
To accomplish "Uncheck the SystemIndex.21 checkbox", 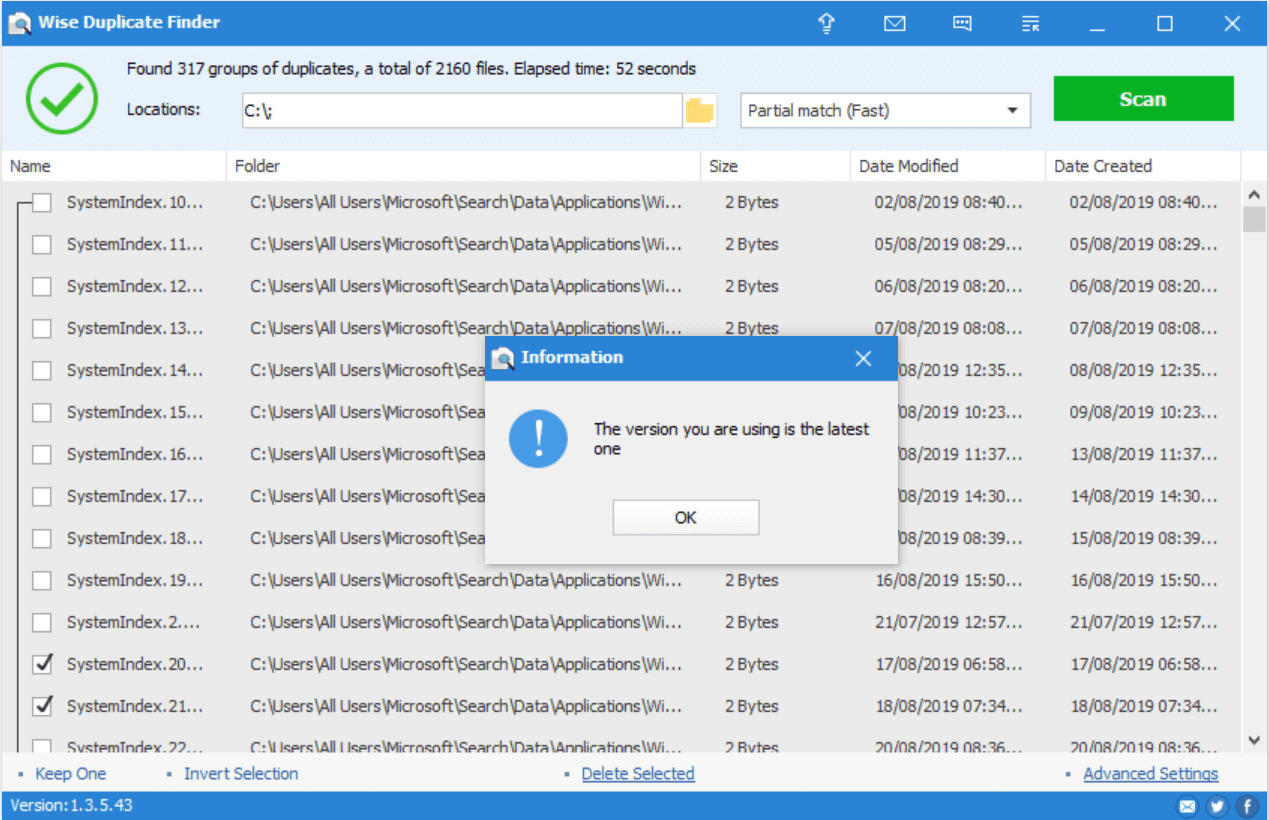I will click(x=42, y=707).
